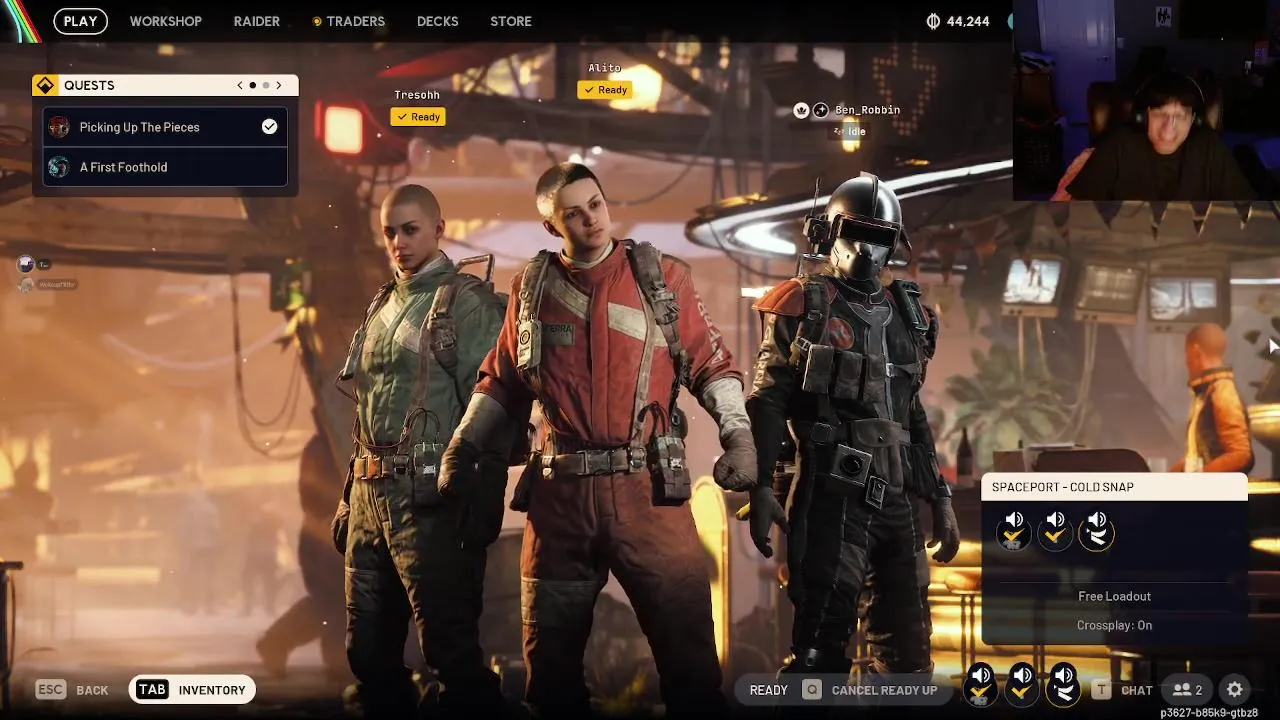The height and width of the screenshot is (720, 1280).
Task: Go to previous quests page arrow
Action: 240,85
